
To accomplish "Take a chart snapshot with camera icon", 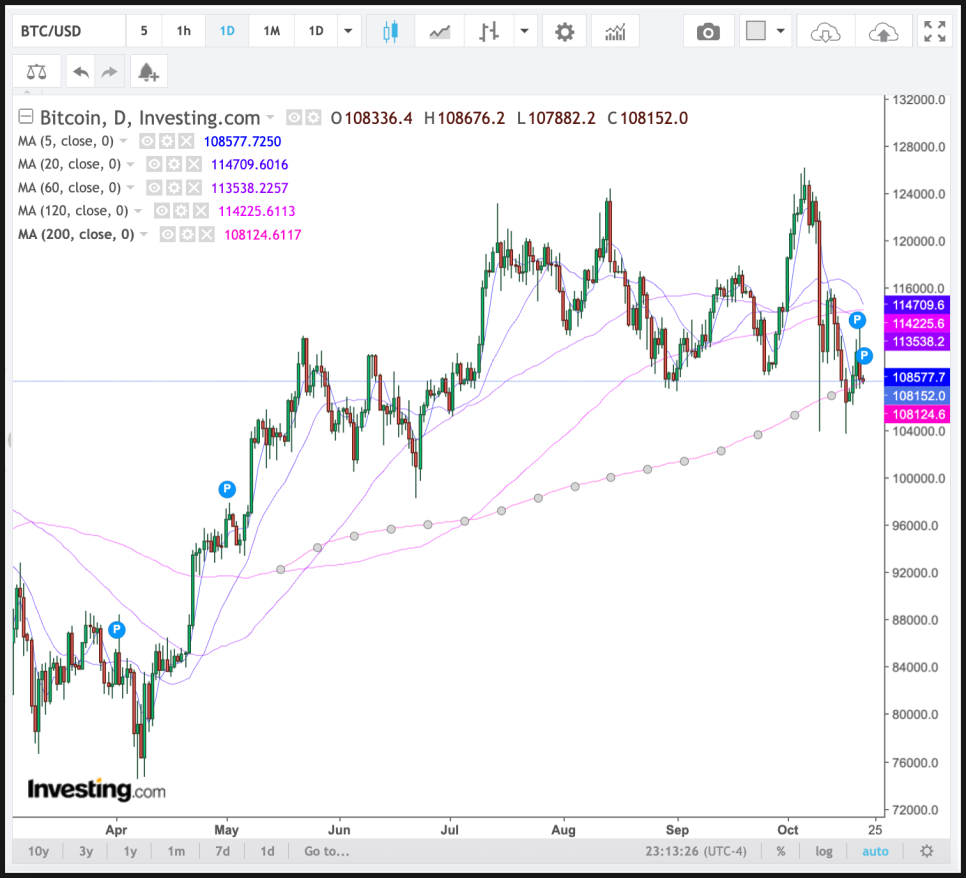I will 708,31.
